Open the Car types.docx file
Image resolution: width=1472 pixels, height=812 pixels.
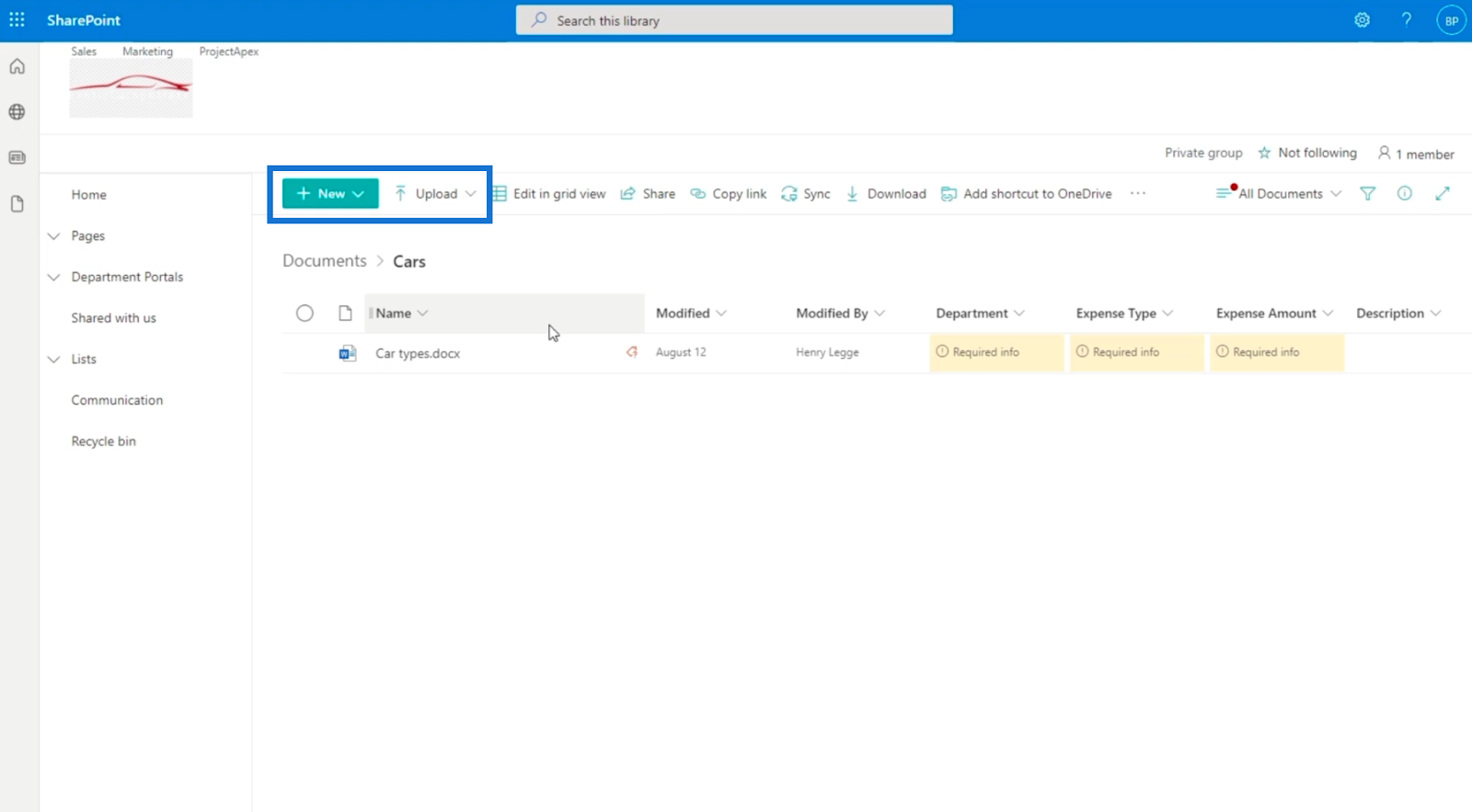pos(418,353)
